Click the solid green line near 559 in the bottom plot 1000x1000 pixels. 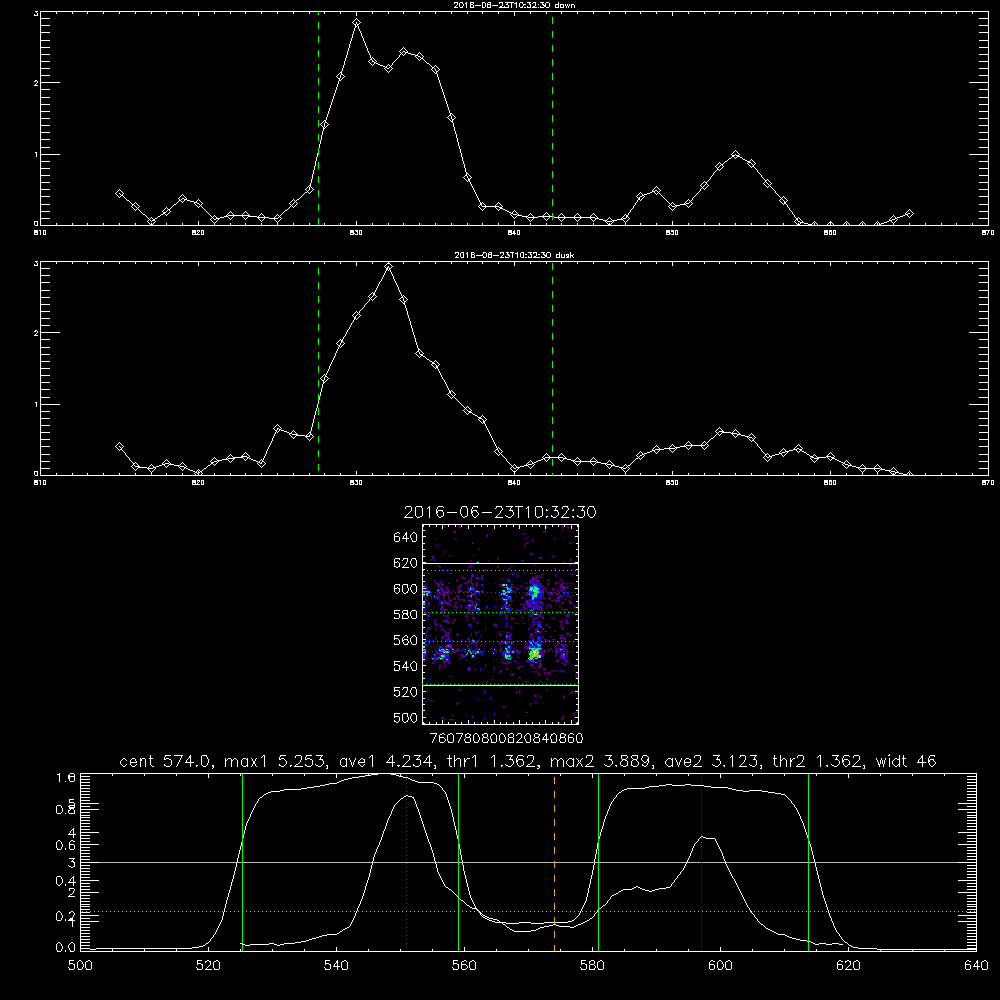tap(459, 862)
